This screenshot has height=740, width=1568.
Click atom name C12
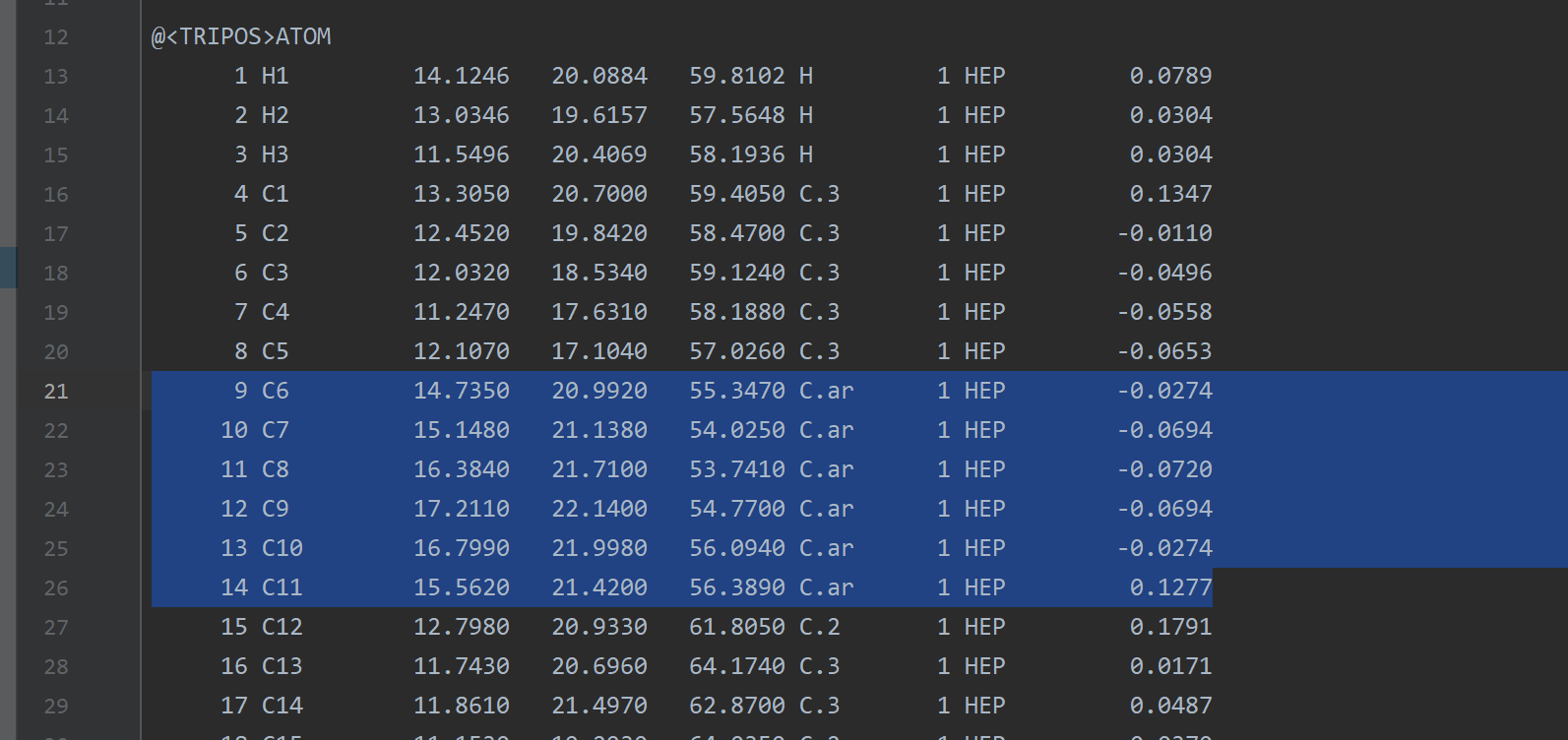282,627
